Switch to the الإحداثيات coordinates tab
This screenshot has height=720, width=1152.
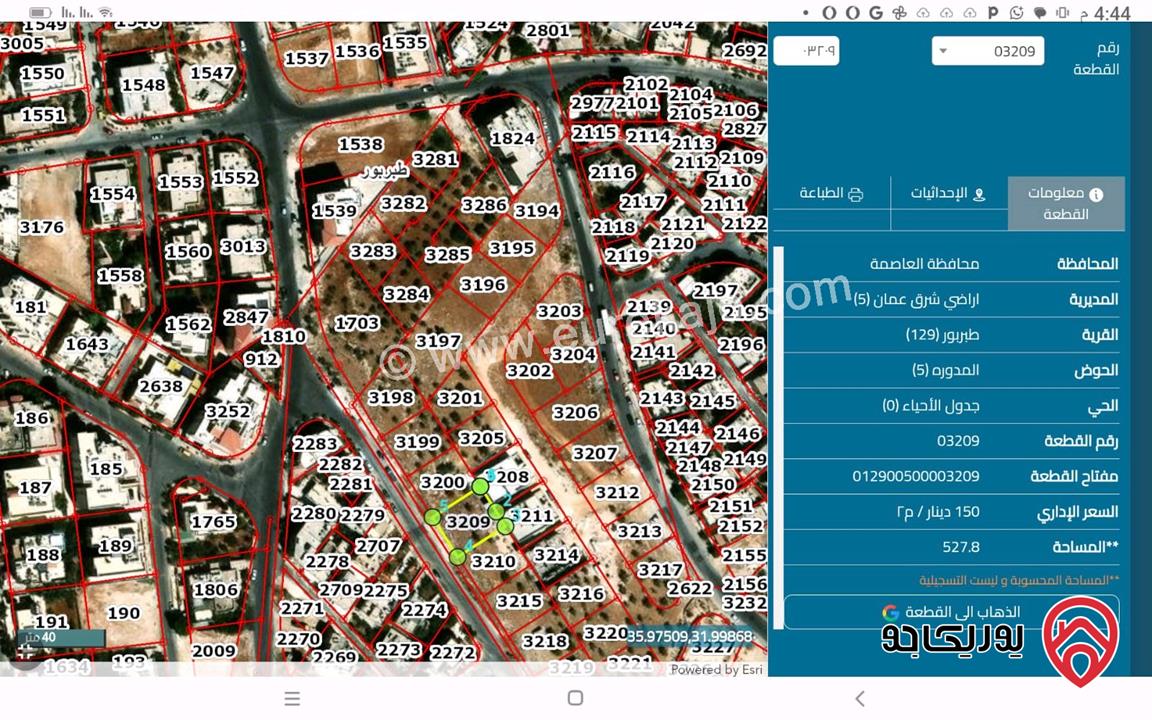(948, 193)
